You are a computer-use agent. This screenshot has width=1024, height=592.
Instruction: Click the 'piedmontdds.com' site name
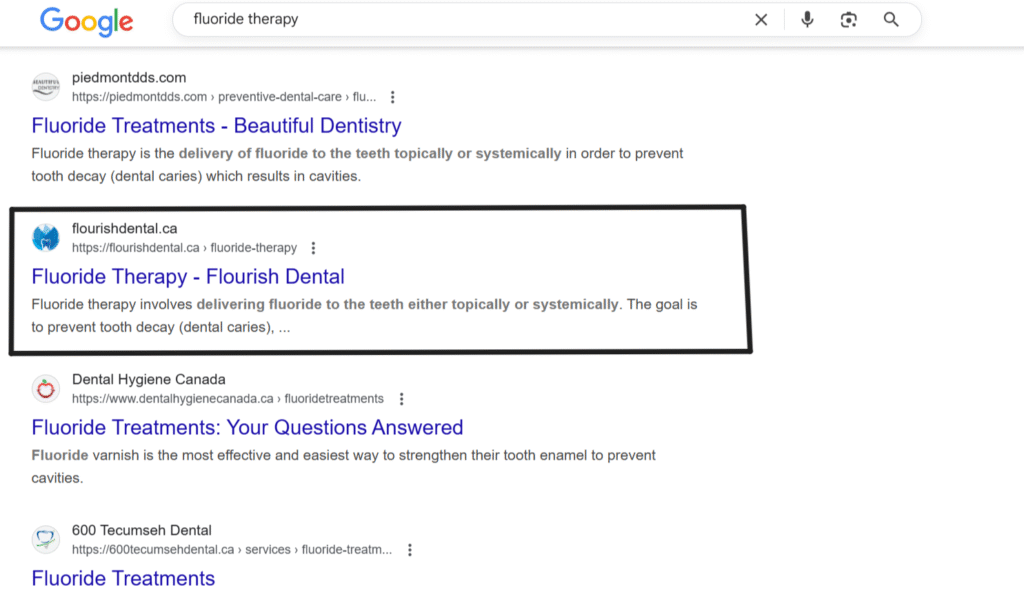[129, 78]
